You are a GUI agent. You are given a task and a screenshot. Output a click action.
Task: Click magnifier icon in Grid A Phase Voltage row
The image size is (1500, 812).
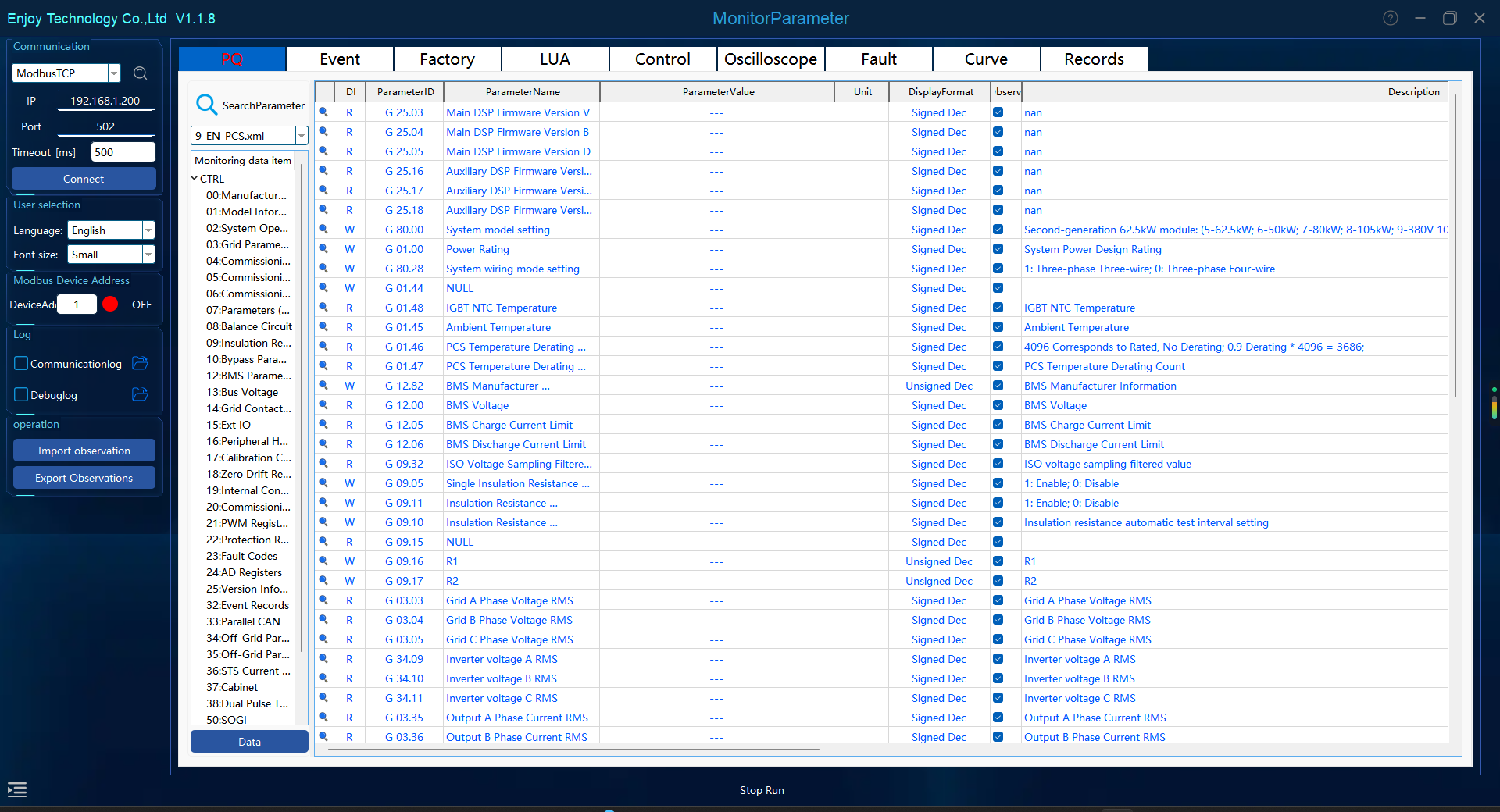tap(323, 600)
